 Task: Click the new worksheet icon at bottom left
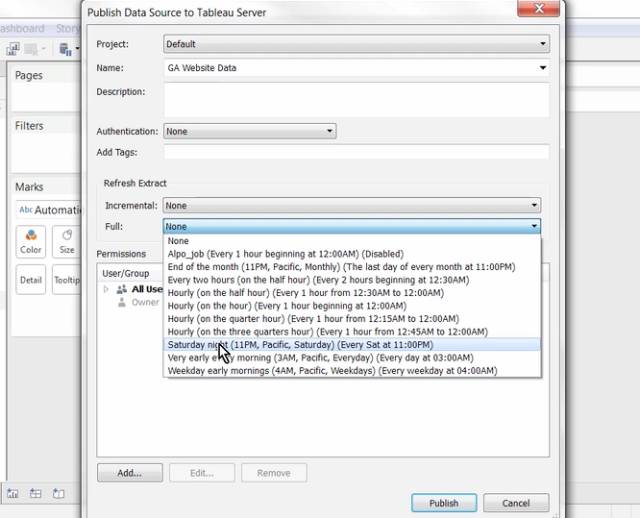(12, 493)
